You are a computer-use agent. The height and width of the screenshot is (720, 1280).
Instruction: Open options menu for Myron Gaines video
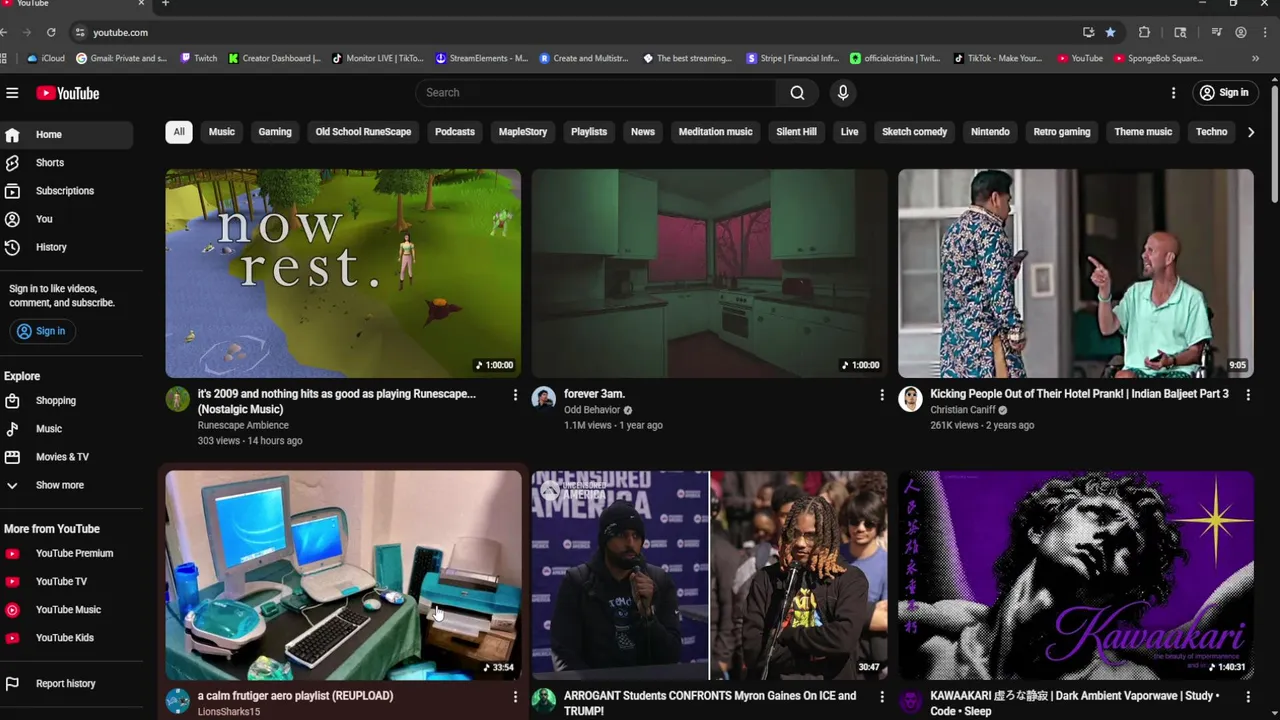(881, 697)
